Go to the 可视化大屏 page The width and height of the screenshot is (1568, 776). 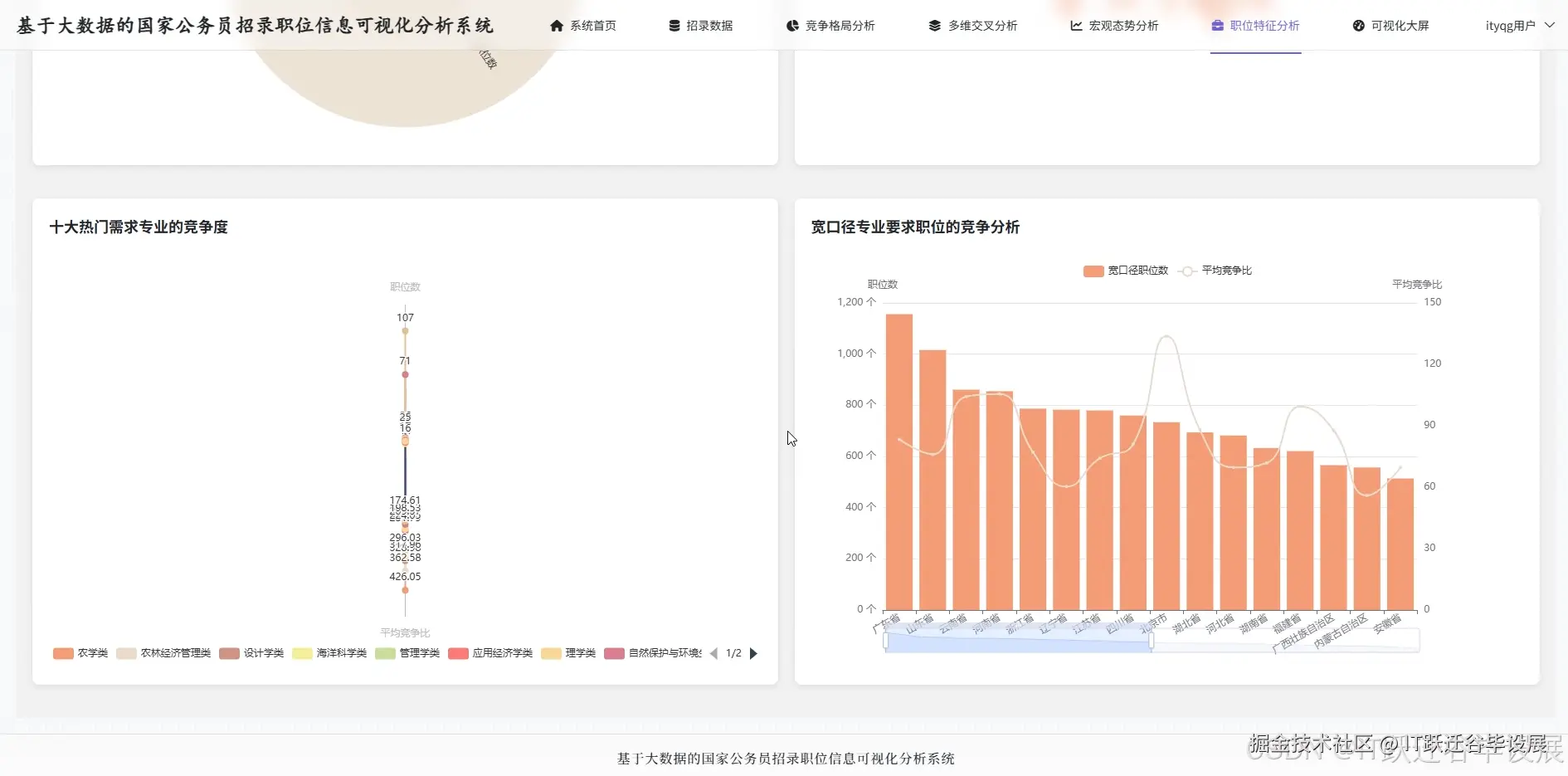(x=1390, y=26)
